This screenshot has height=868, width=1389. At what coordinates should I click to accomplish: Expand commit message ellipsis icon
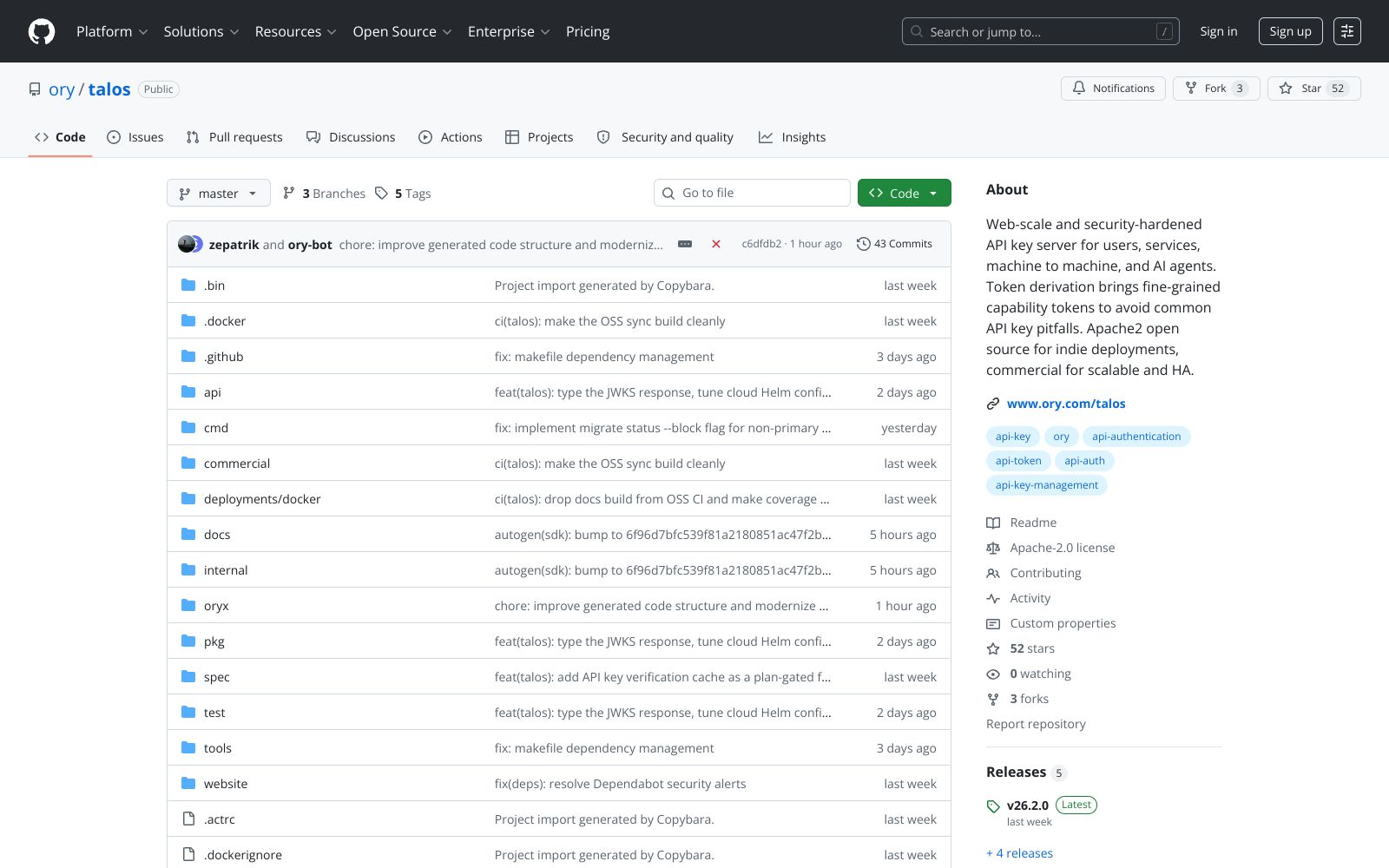pyautogui.click(x=685, y=244)
